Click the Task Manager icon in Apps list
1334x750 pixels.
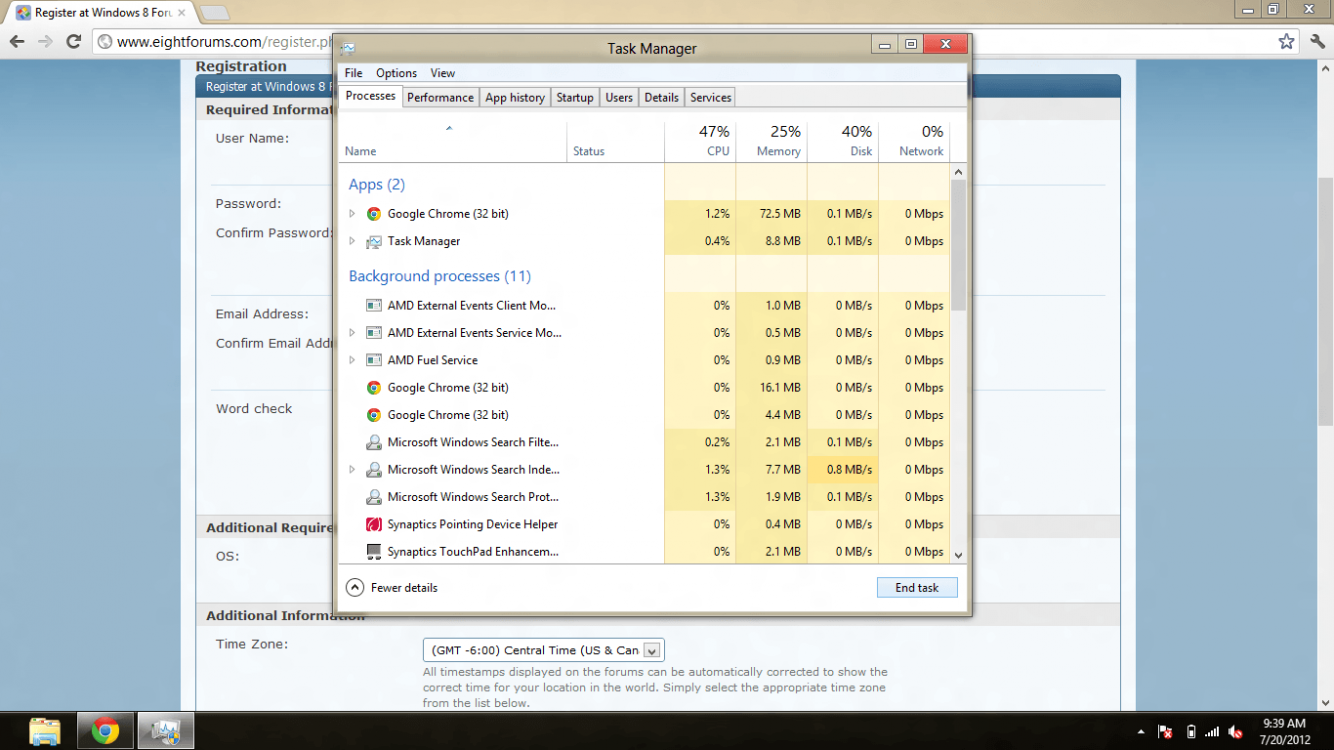click(373, 241)
